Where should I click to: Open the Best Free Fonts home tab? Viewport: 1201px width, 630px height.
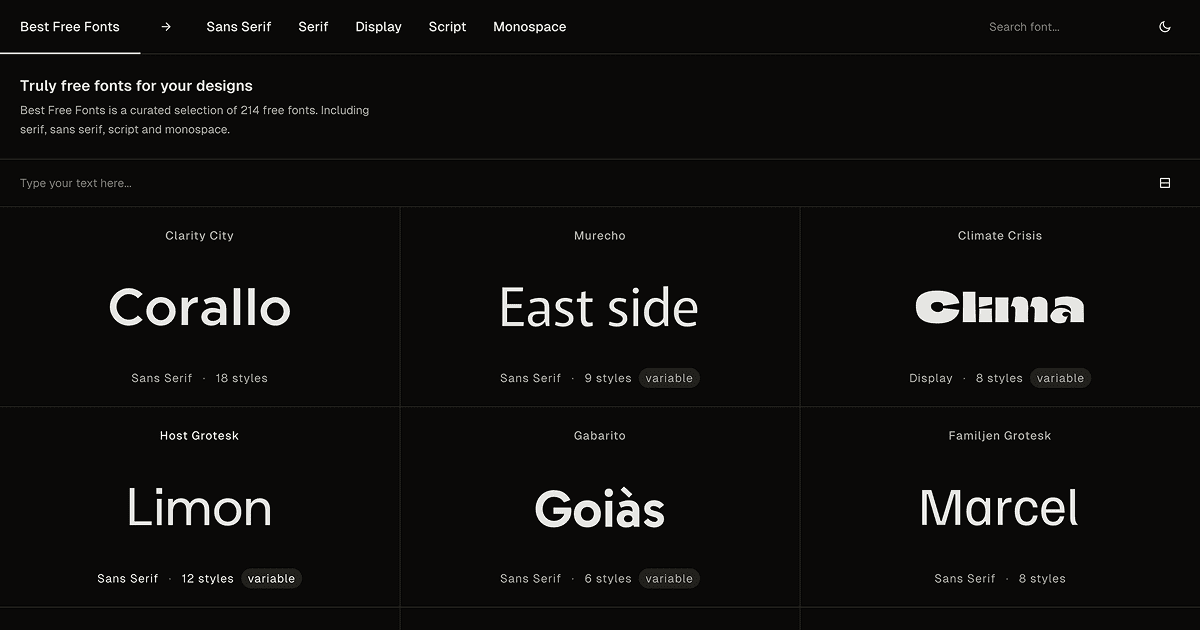[70, 27]
